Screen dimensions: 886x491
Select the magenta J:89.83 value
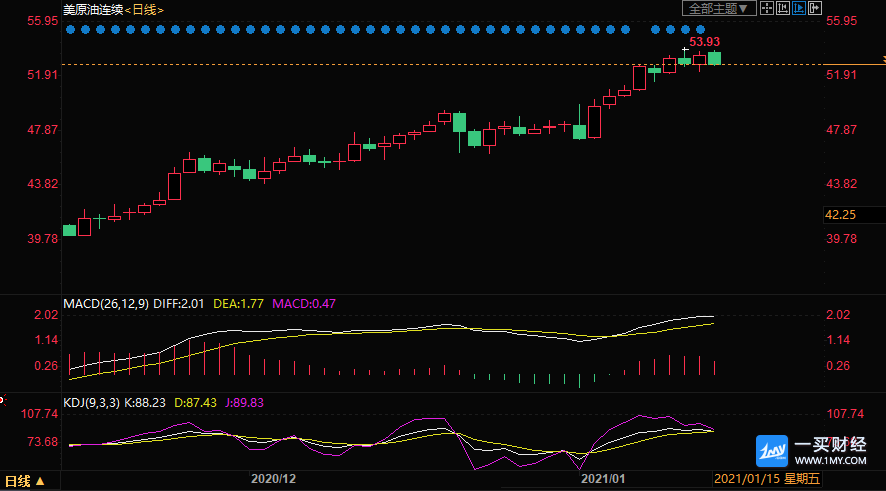pyautogui.click(x=244, y=403)
